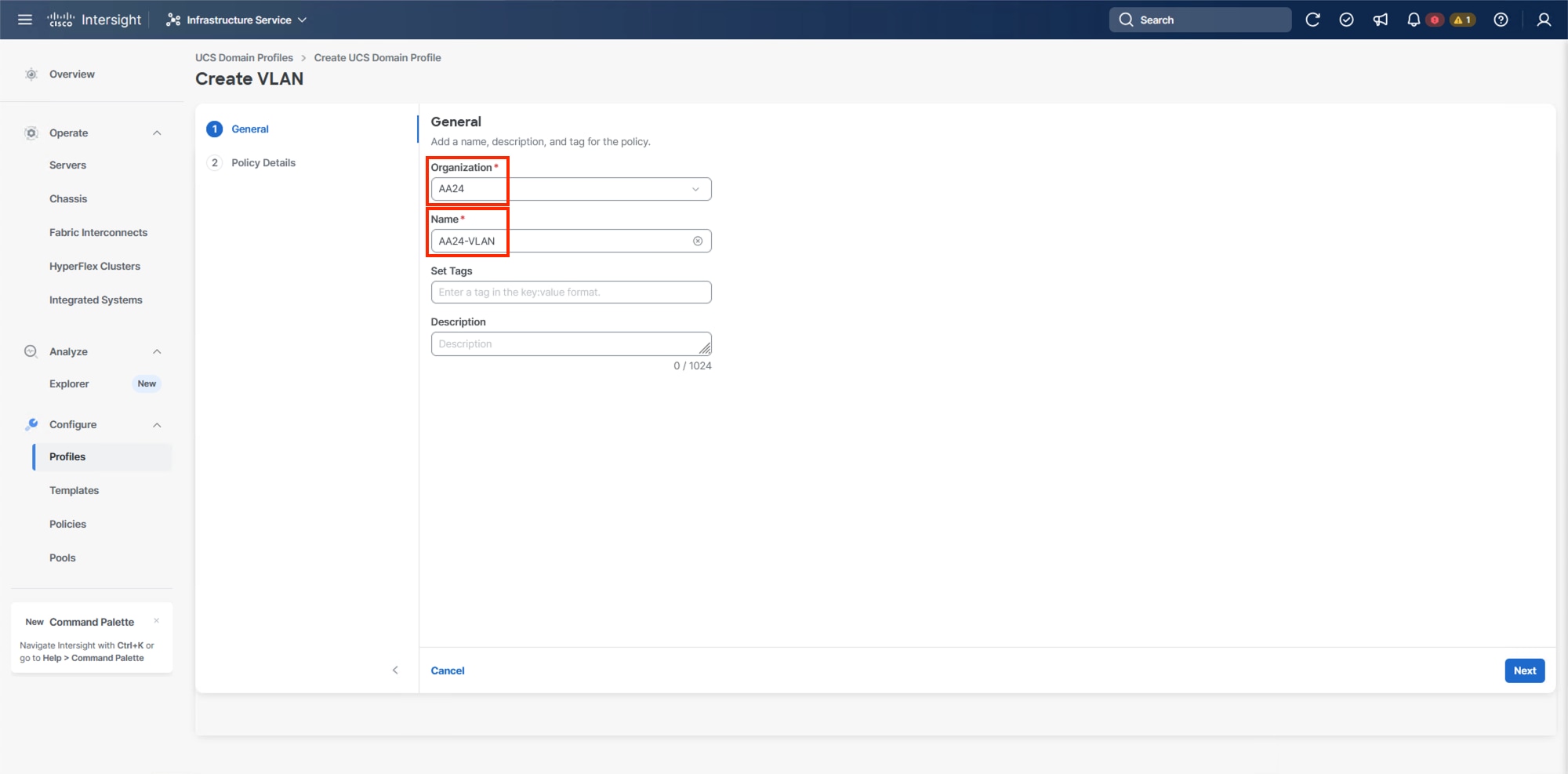Open the Help question mark icon
This screenshot has width=1568, height=774.
pyautogui.click(x=1501, y=20)
